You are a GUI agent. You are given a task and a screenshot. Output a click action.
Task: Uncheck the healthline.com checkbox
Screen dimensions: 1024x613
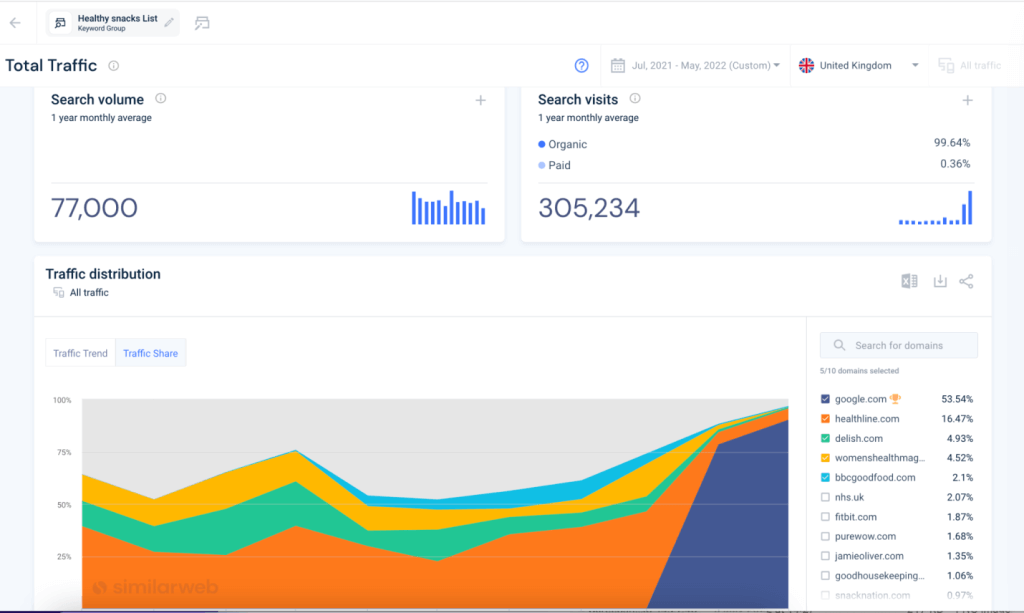(x=825, y=418)
